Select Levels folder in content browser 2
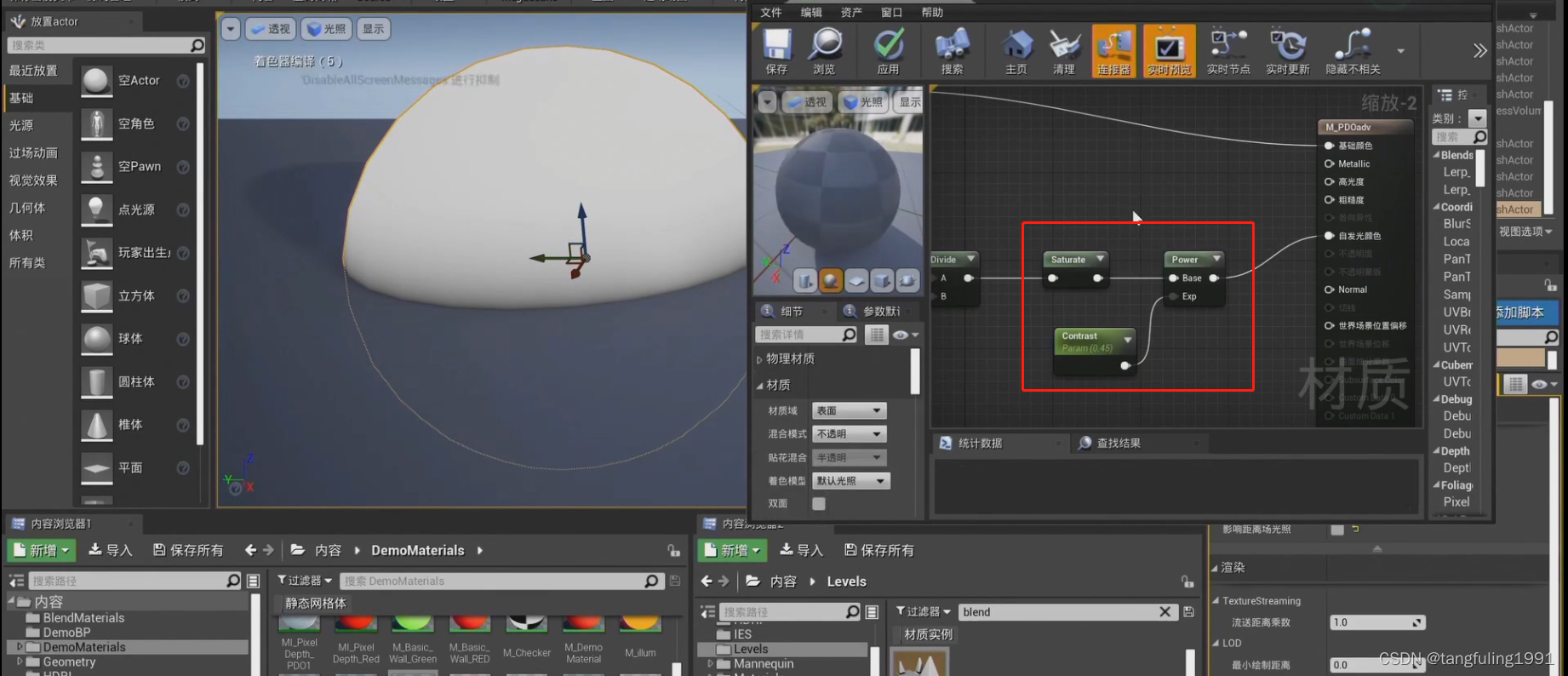This screenshot has width=1568, height=676. click(x=751, y=649)
